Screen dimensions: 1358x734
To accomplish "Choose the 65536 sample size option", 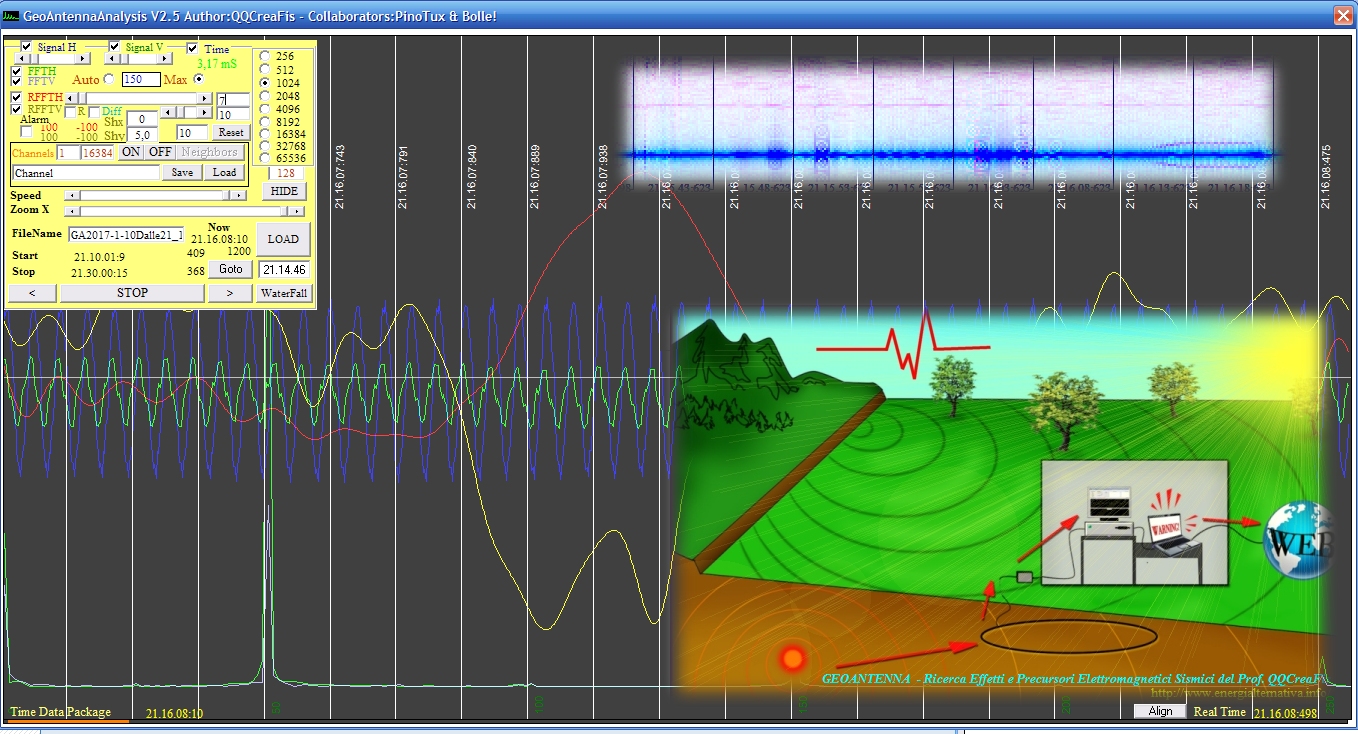I will tap(265, 158).
